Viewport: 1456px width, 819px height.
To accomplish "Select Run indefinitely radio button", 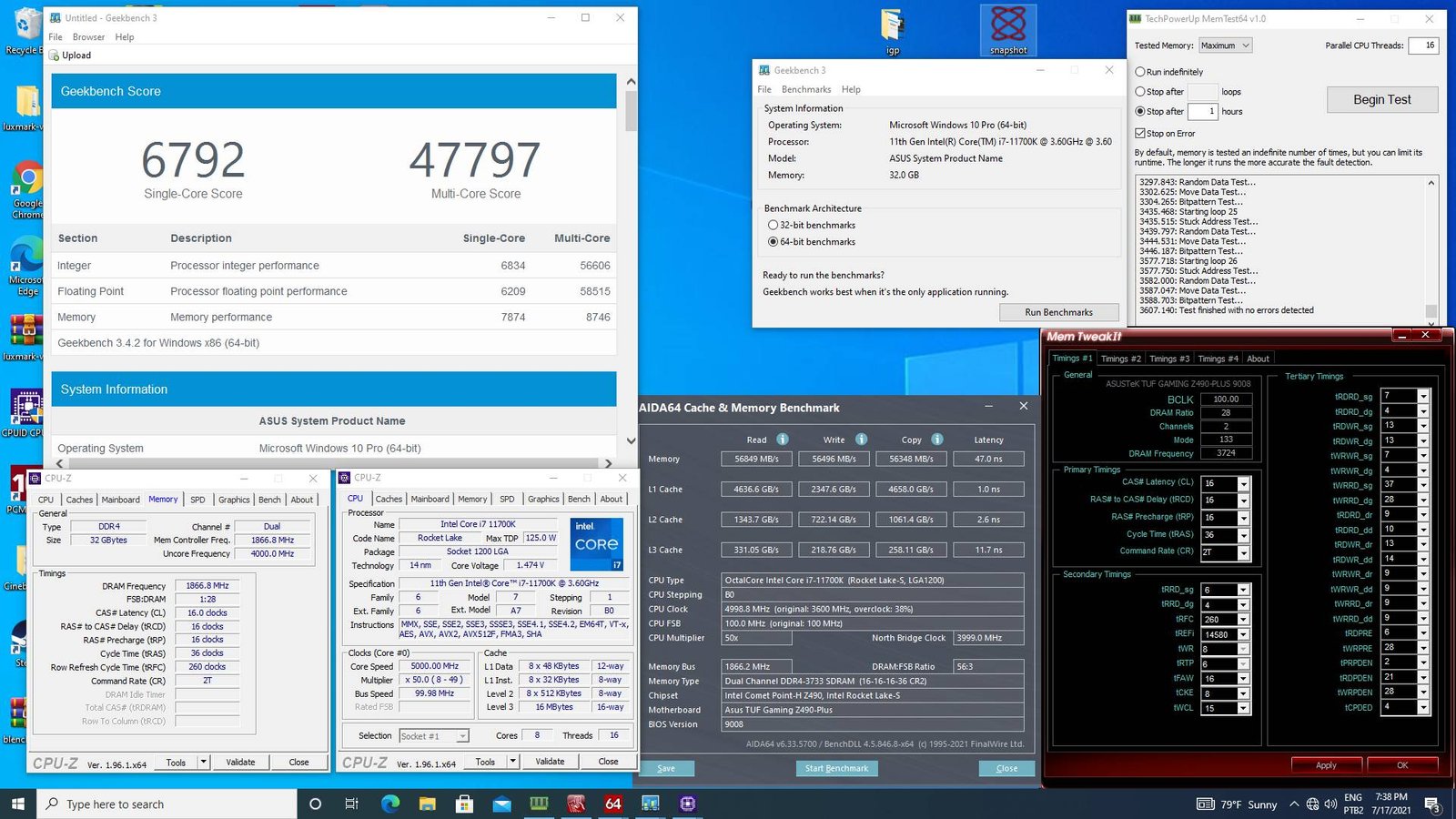I will coord(1140,72).
